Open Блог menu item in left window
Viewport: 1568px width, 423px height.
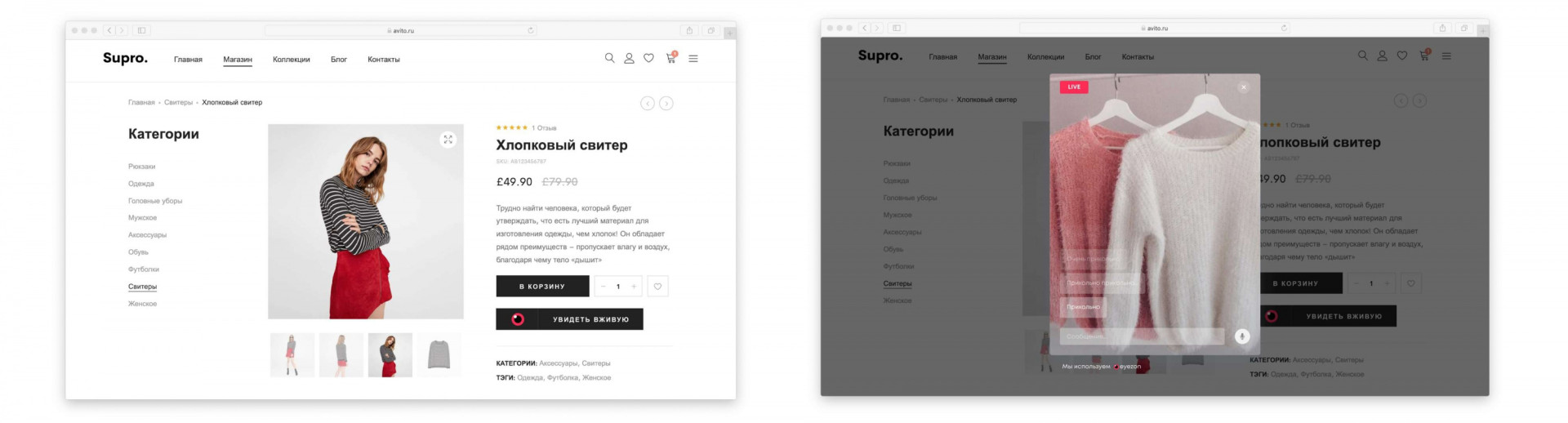pyautogui.click(x=339, y=60)
